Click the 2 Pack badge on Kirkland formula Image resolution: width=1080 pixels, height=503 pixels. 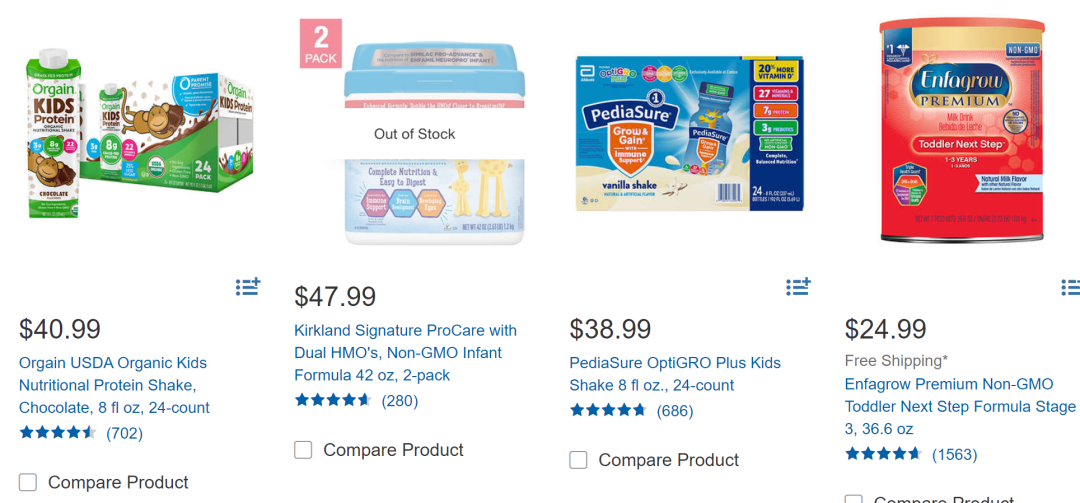(x=321, y=44)
